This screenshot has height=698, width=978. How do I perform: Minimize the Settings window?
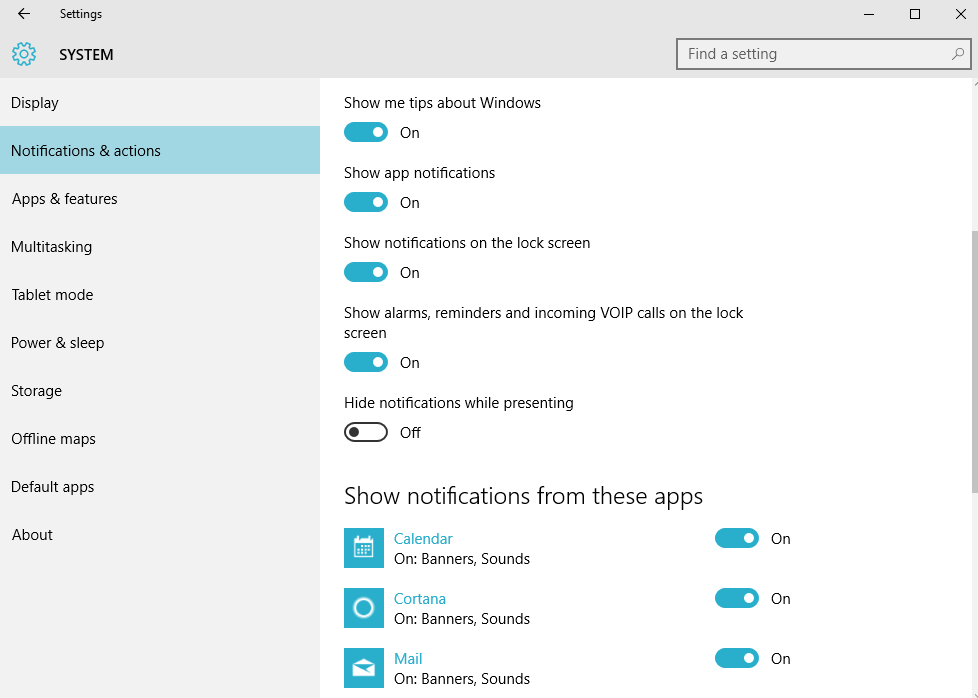tap(869, 14)
